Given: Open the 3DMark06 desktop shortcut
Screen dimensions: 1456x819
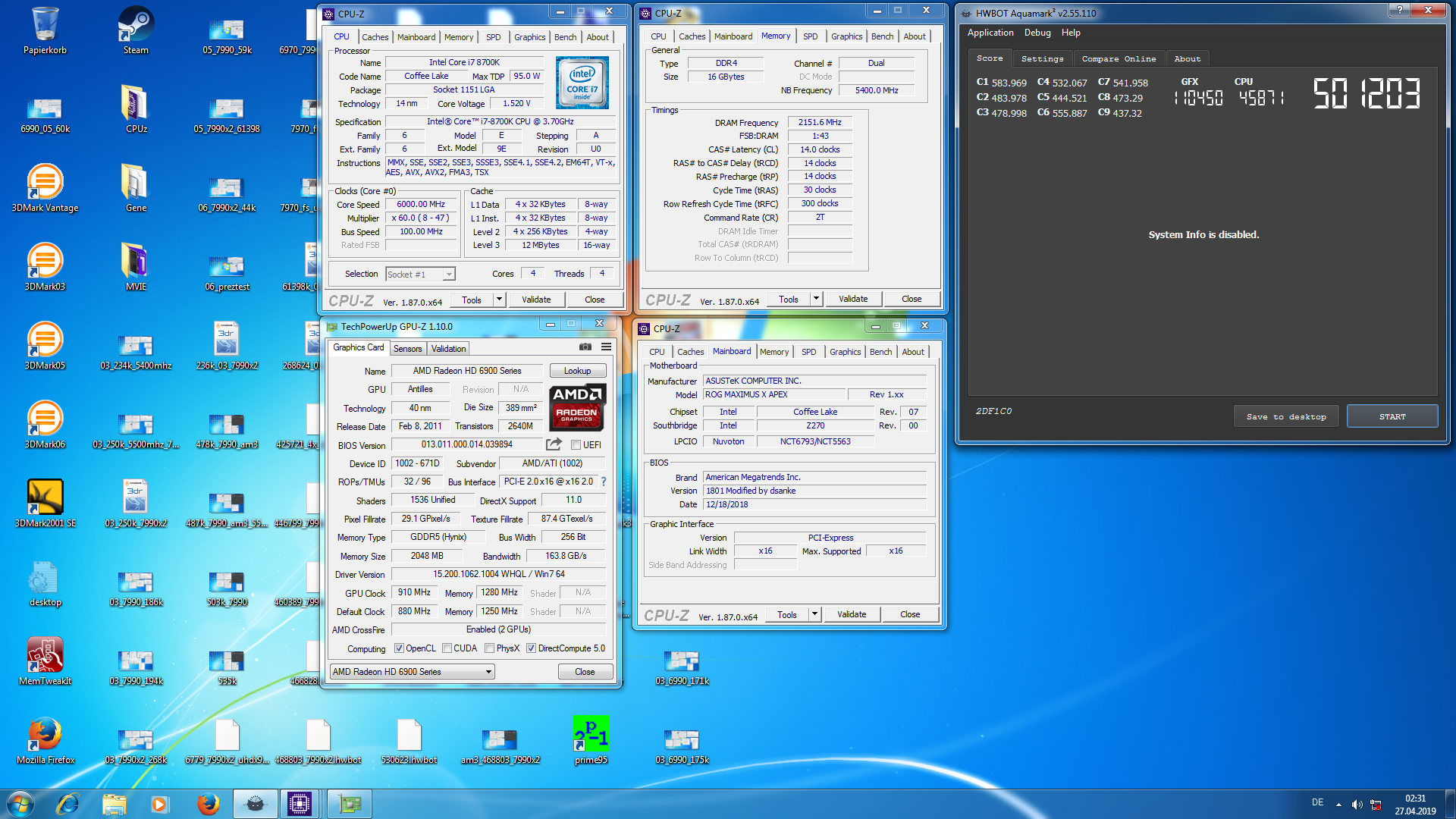Looking at the screenshot, I should coord(45,425).
